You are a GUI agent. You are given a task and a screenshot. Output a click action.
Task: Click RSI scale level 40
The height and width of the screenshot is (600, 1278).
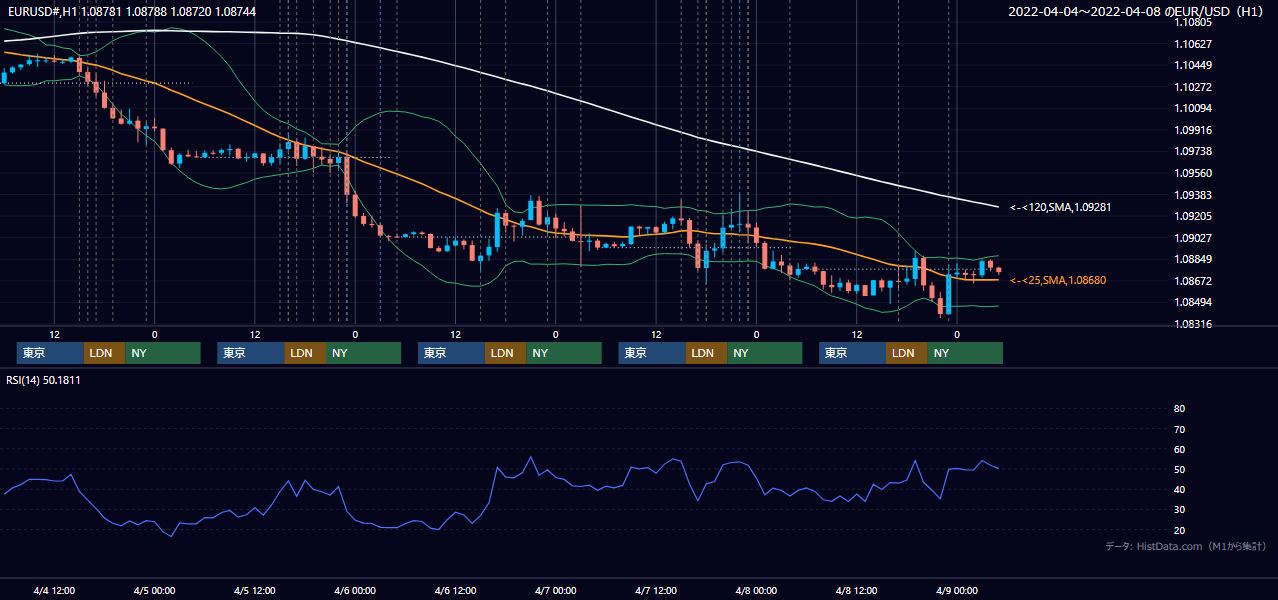[x=1179, y=490]
